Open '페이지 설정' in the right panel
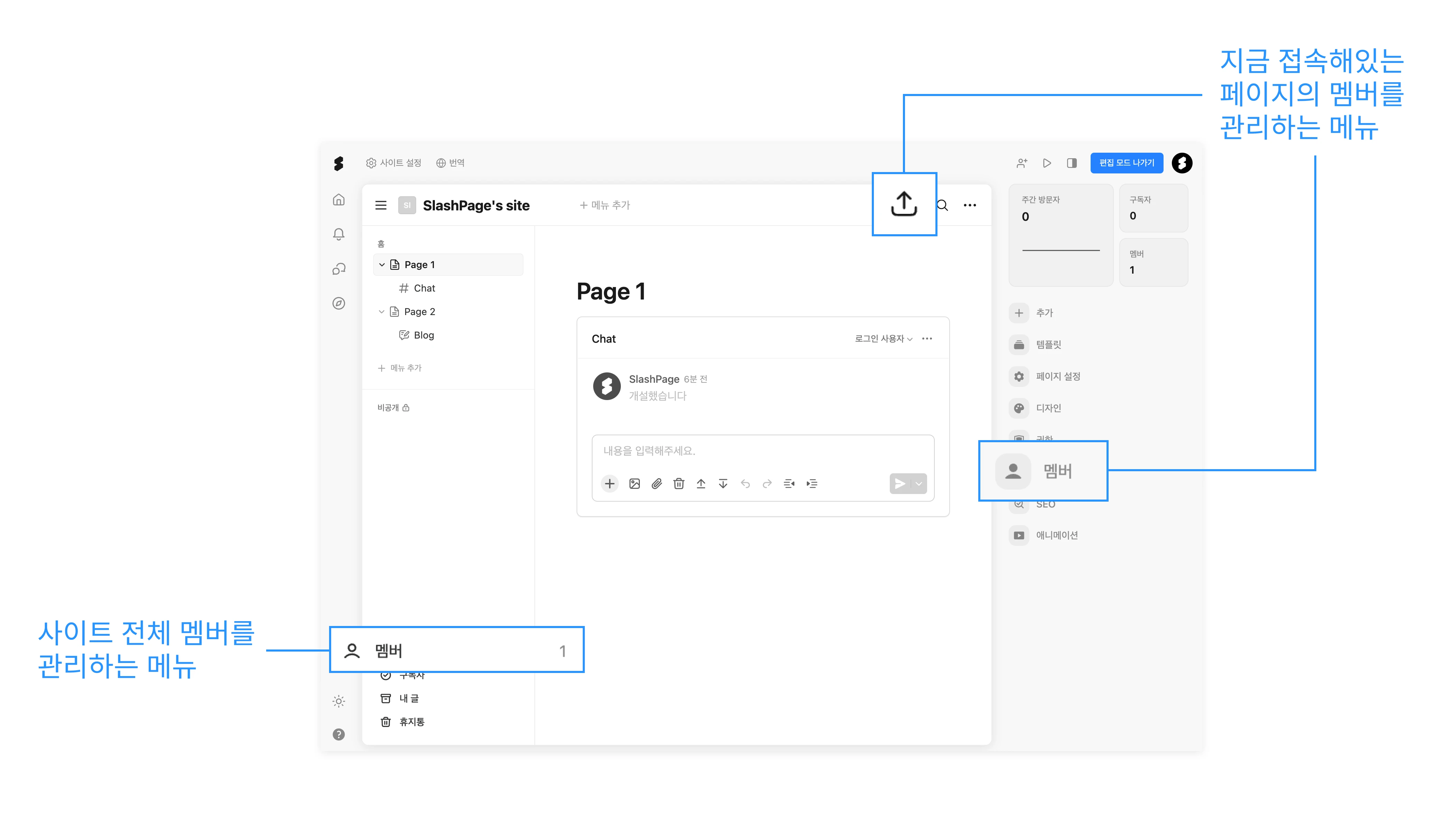Image resolution: width=1456 pixels, height=816 pixels. [x=1045, y=377]
